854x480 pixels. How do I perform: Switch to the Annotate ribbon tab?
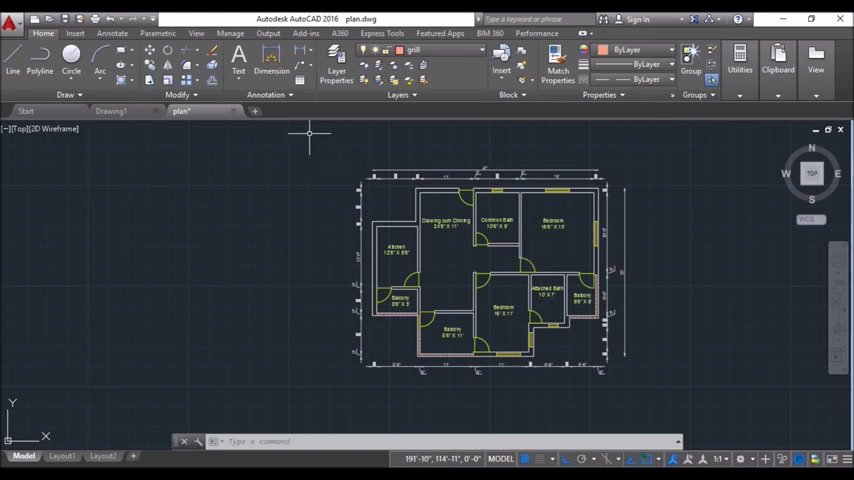(x=112, y=33)
